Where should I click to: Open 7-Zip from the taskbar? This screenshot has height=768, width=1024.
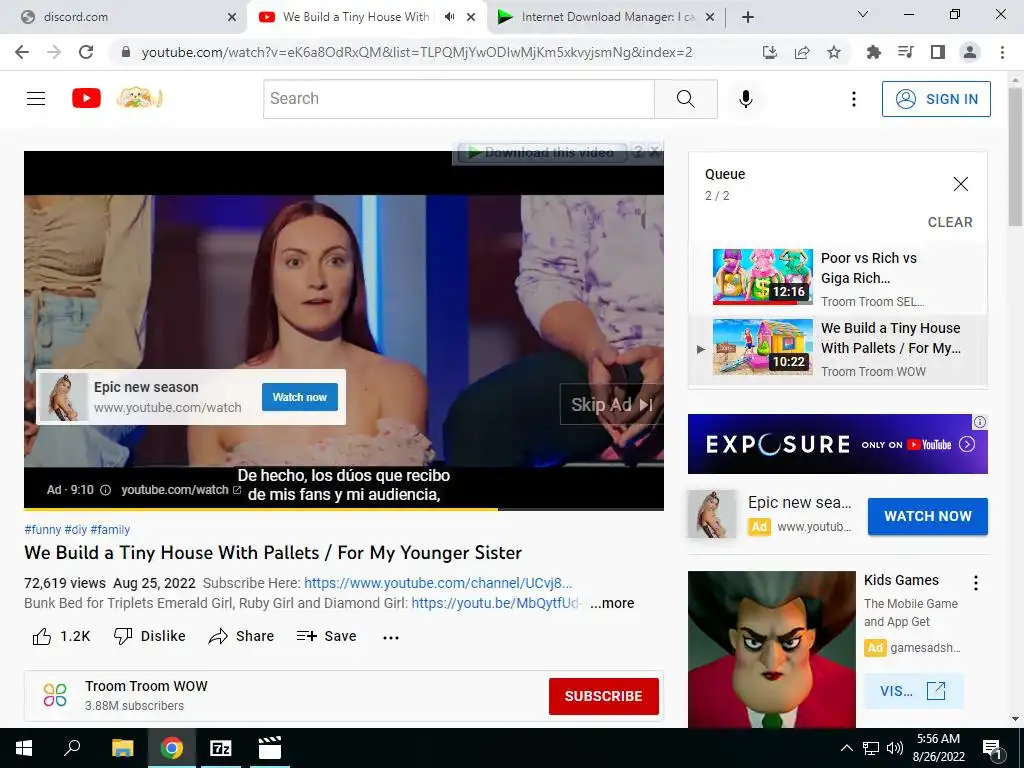(220, 748)
